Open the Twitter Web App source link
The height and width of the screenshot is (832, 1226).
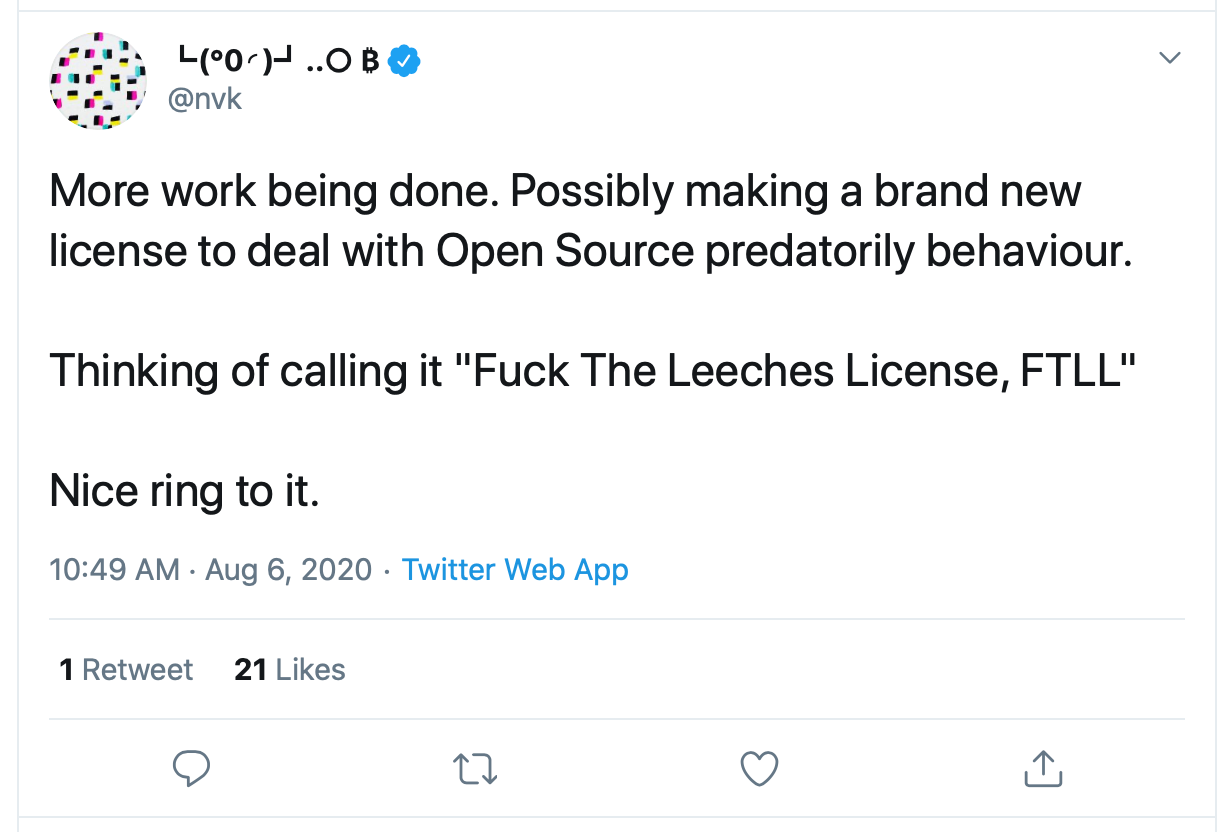pos(515,570)
